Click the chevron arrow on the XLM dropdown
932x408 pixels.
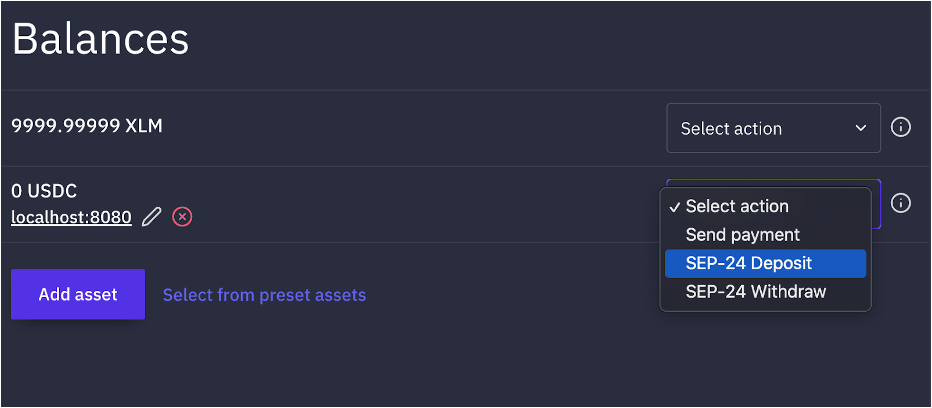tap(861, 128)
